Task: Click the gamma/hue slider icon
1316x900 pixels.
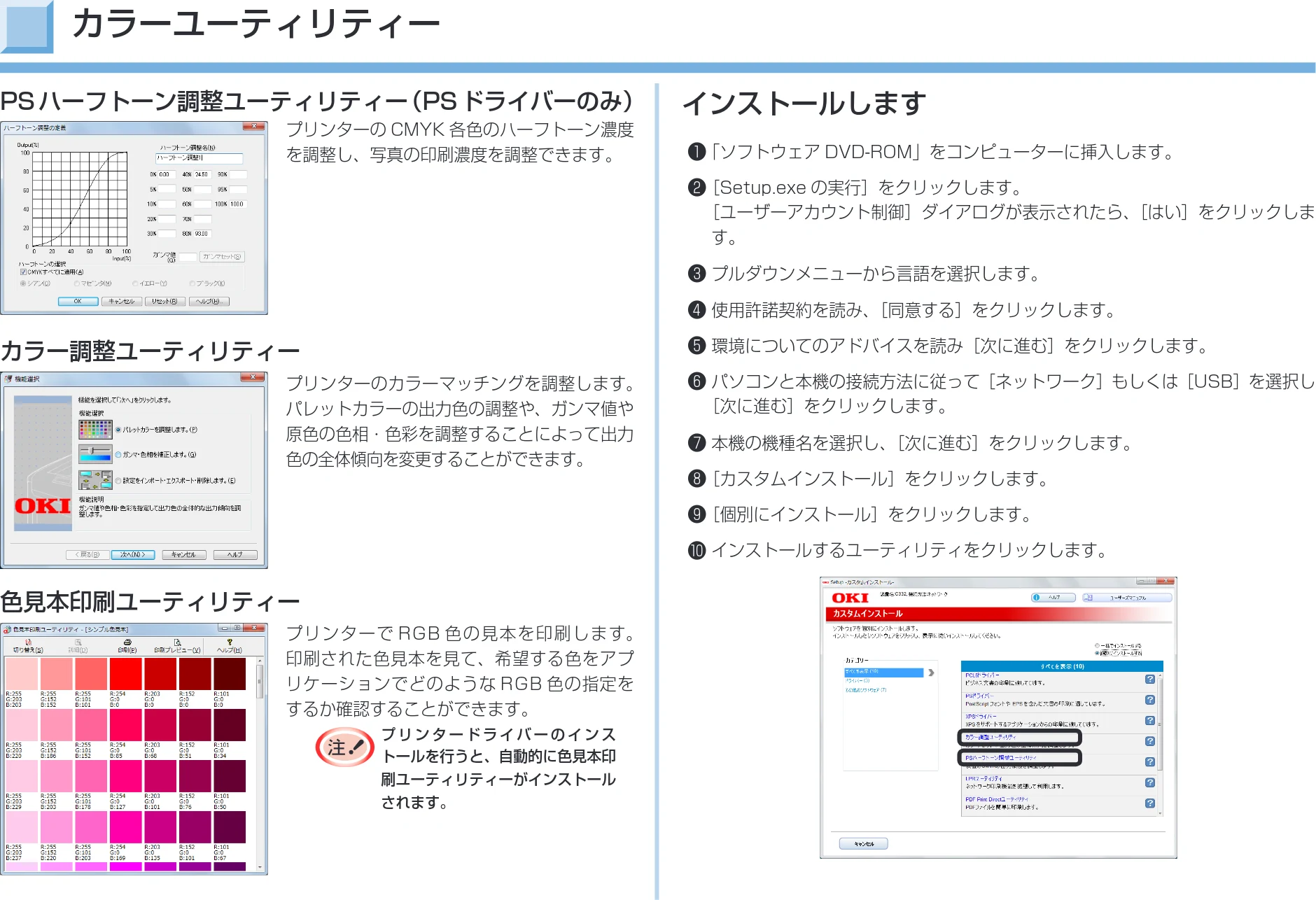Action: (95, 454)
